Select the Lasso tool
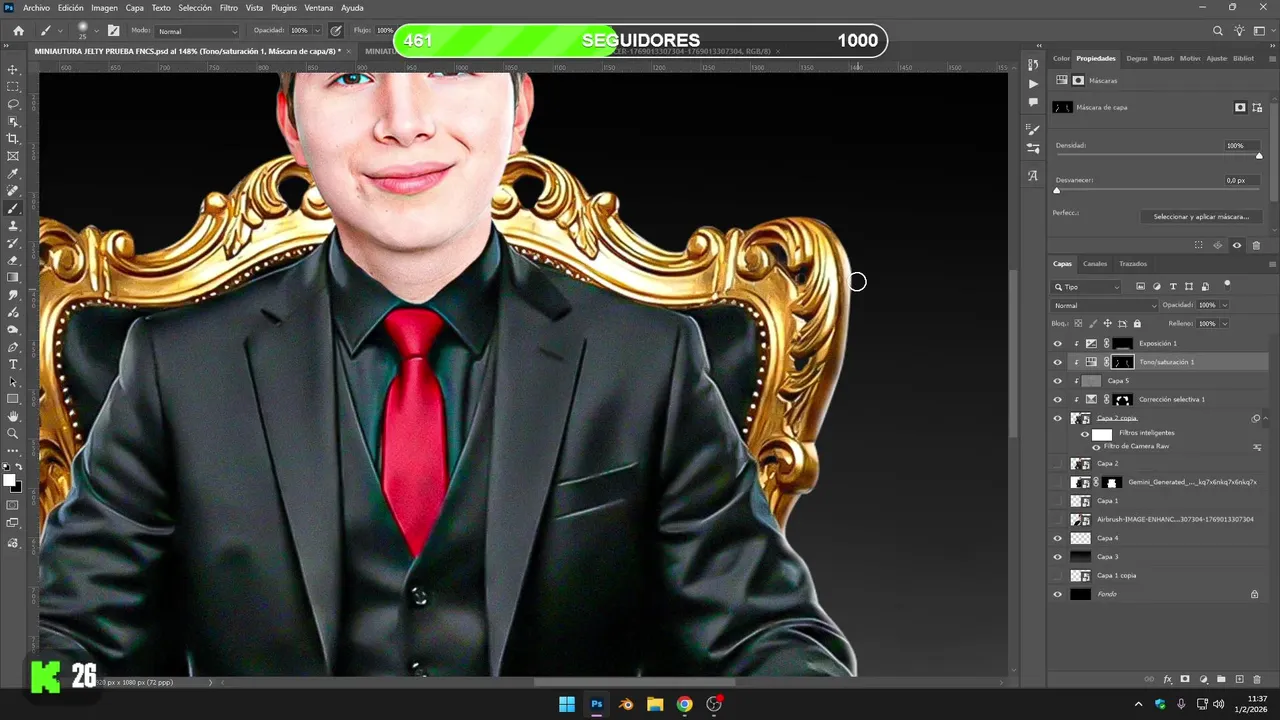Image resolution: width=1280 pixels, height=720 pixels. 13,104
